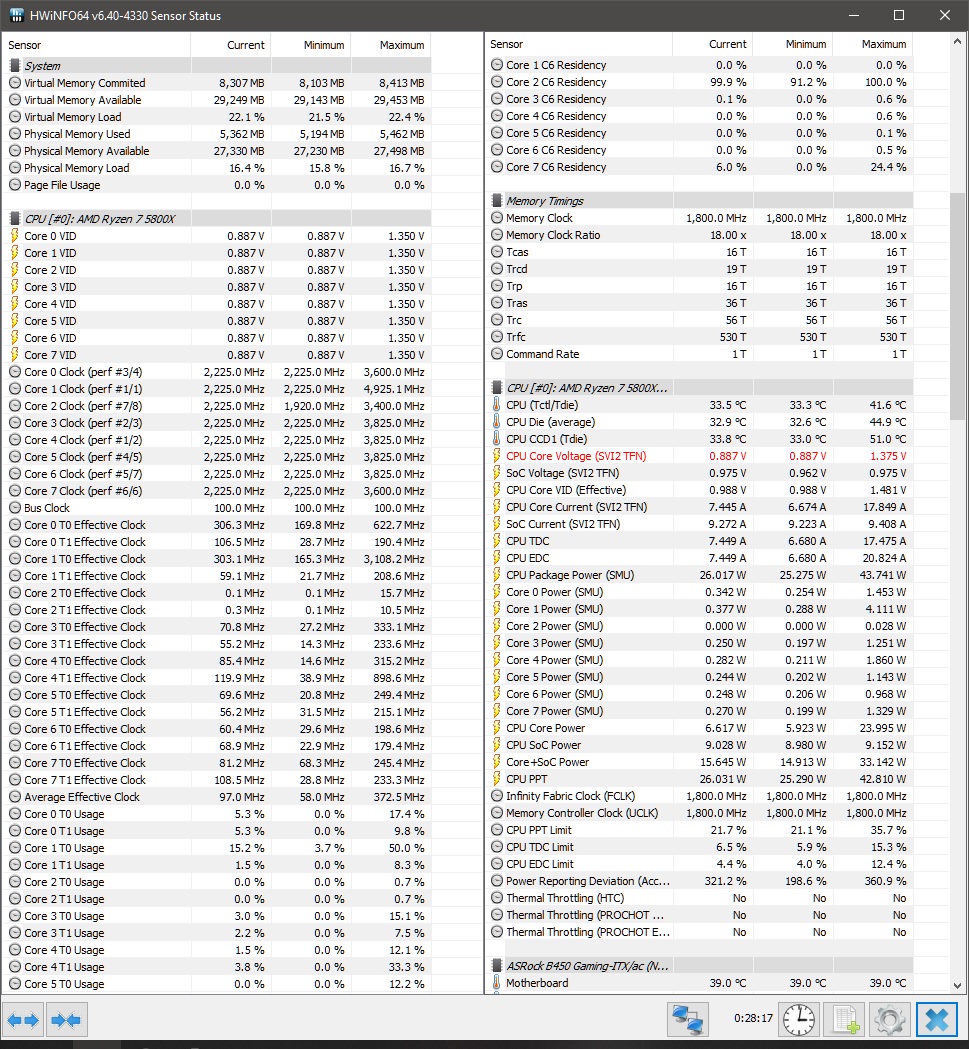The height and width of the screenshot is (1049, 969).
Task: Select SoC Voltage (SVI2 TFN) row
Action: [699, 473]
